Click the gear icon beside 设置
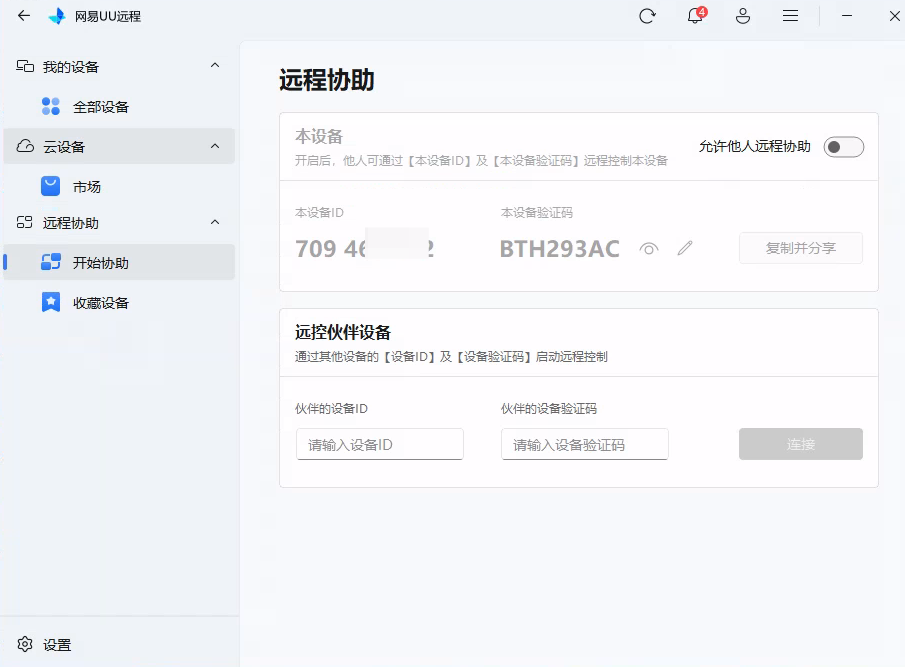This screenshot has height=667, width=905. [x=26, y=645]
